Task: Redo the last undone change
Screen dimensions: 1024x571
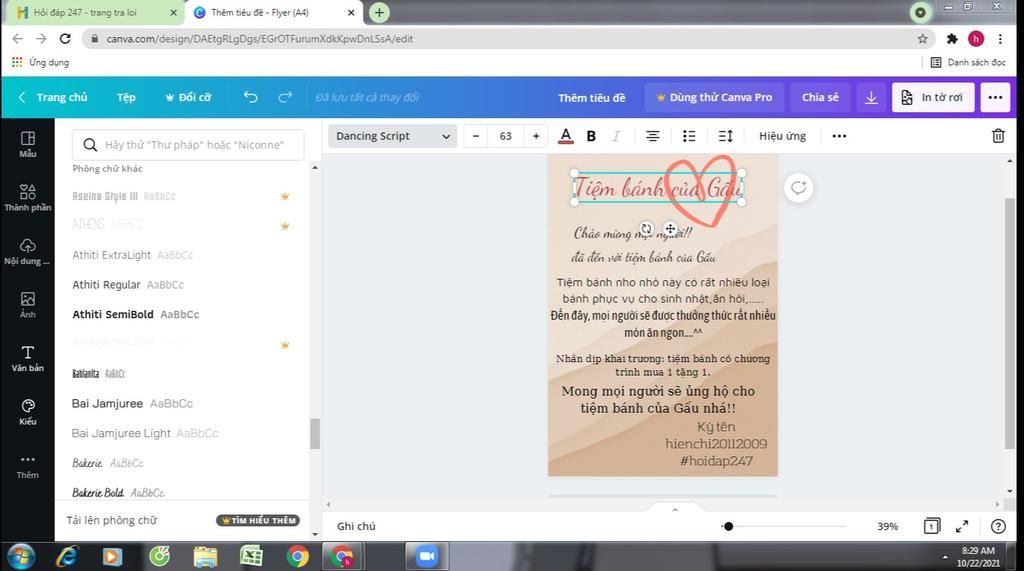Action: (285, 97)
